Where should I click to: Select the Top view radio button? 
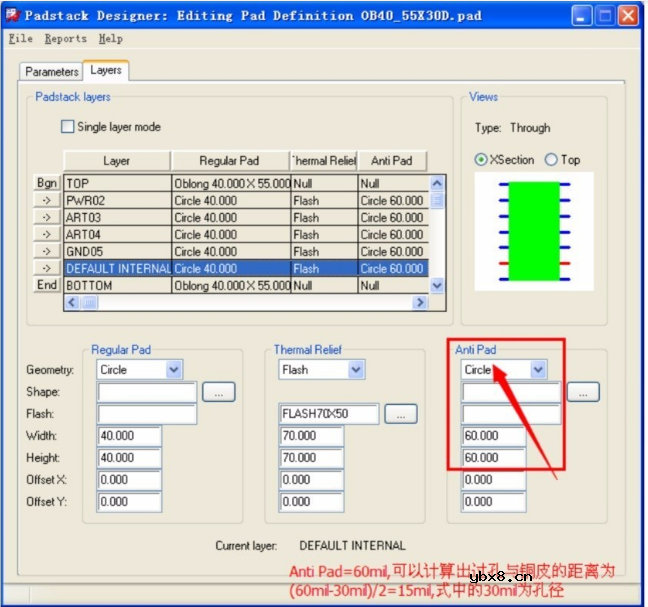(551, 160)
